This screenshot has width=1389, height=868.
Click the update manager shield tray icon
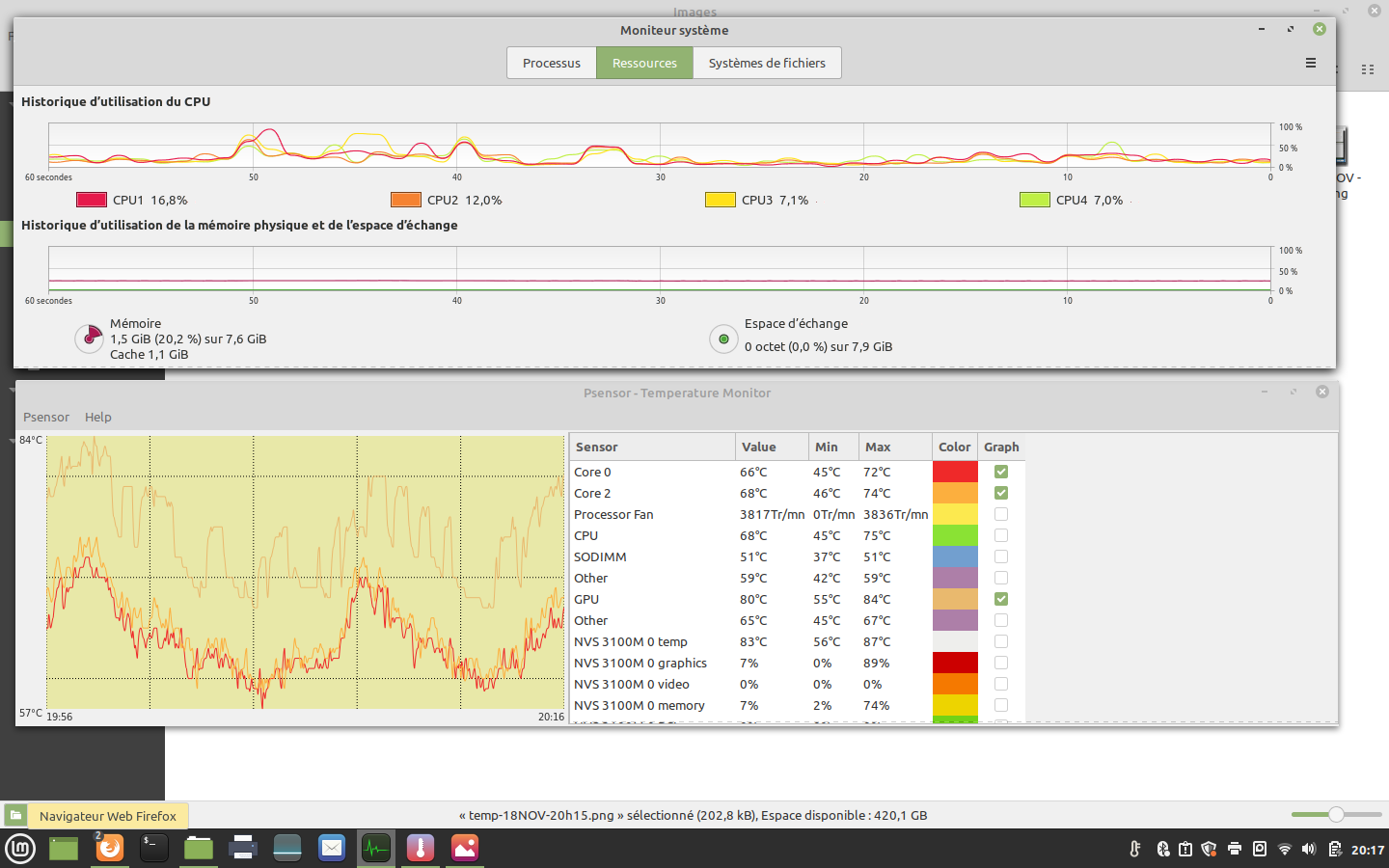pos(1209,849)
